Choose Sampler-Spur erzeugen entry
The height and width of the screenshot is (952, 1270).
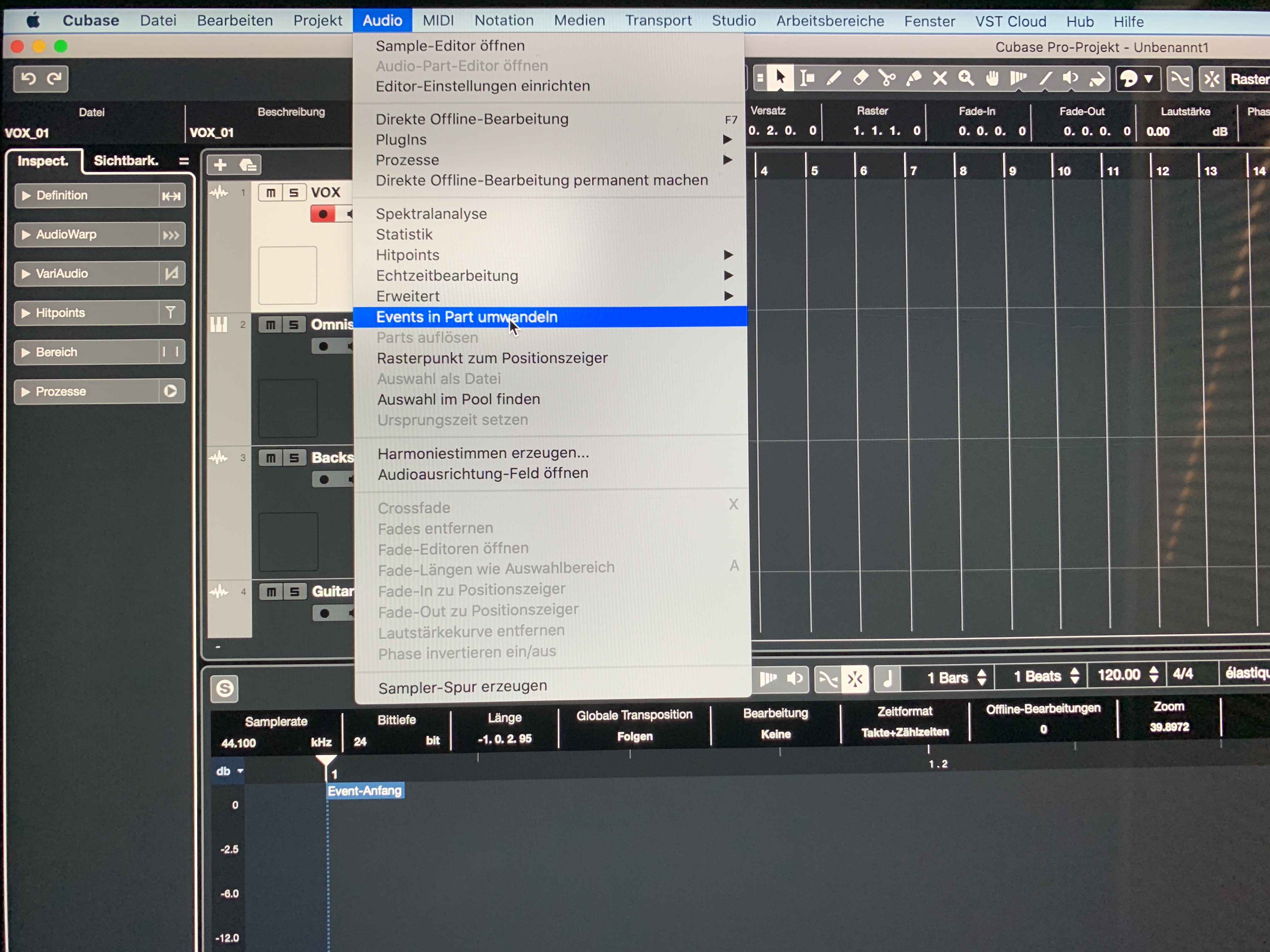tap(552, 686)
